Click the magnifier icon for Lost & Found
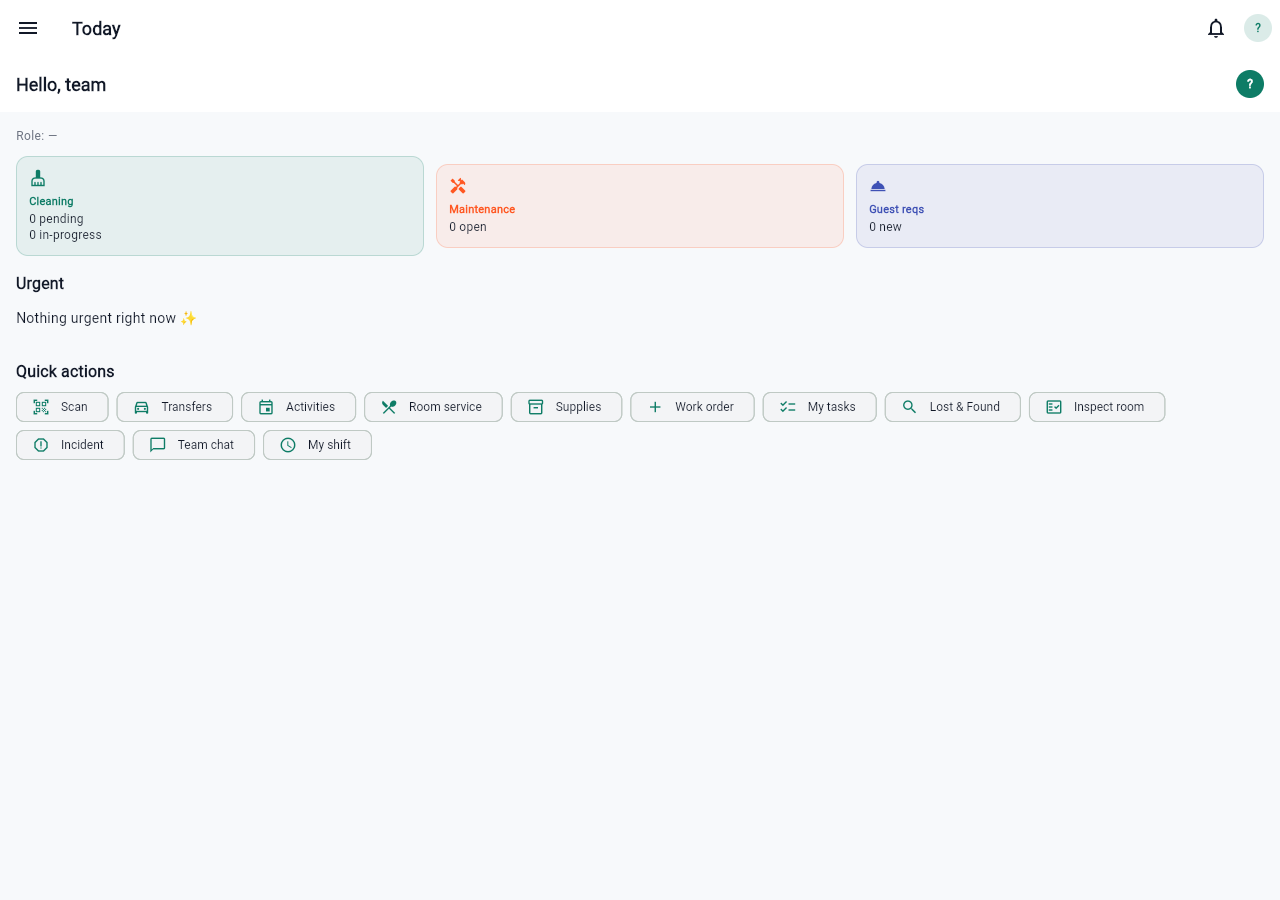 pos(910,407)
